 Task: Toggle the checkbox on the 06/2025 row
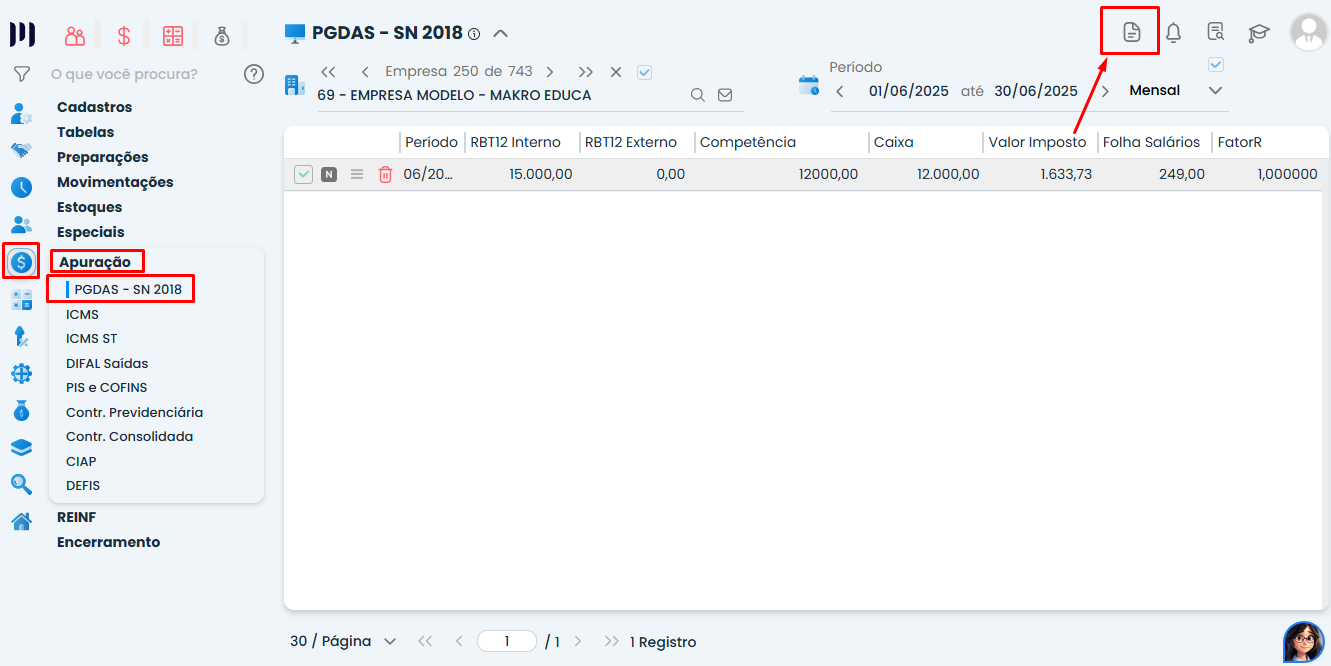(x=303, y=175)
